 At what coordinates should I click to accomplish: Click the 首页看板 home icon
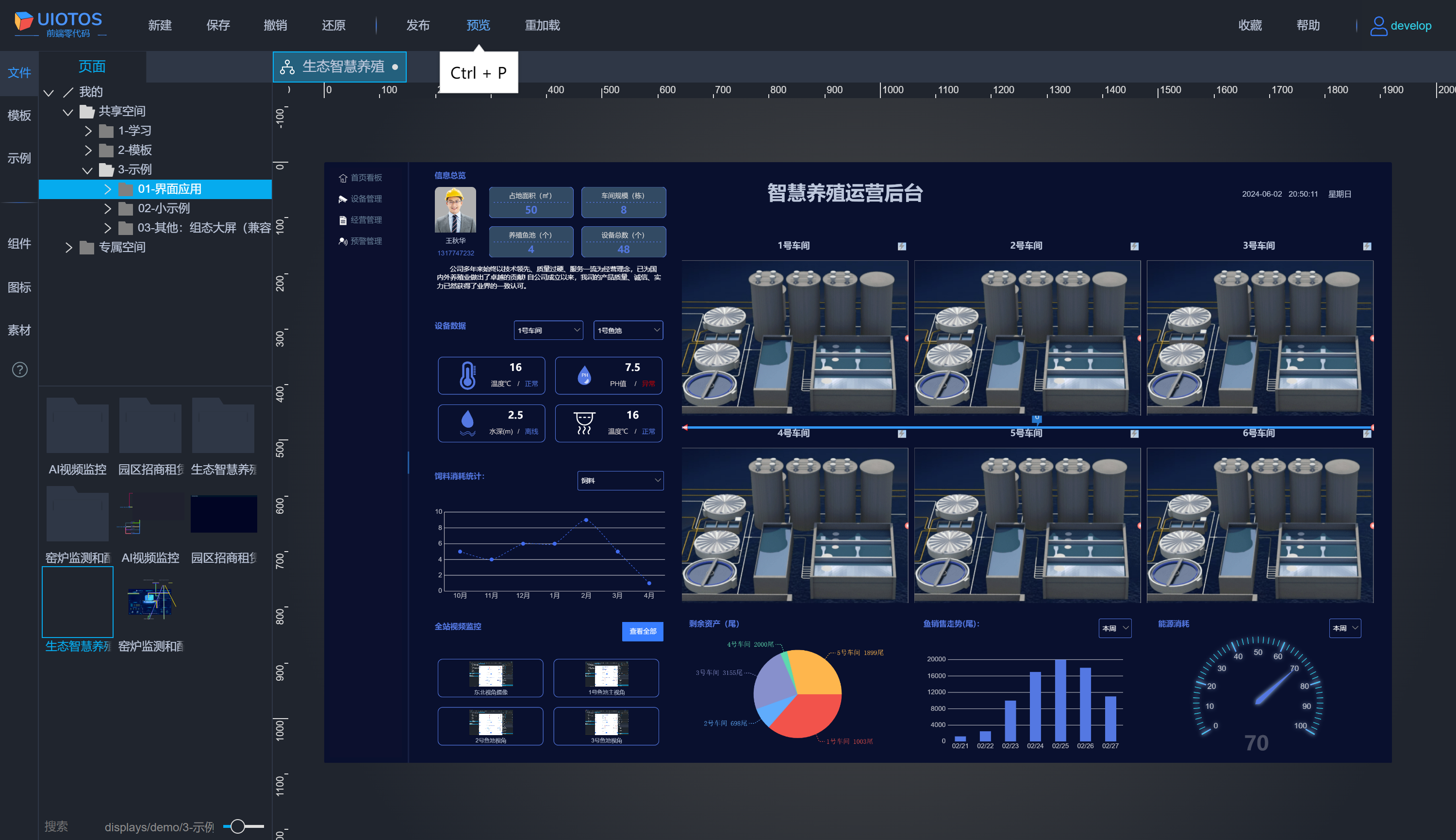click(343, 178)
